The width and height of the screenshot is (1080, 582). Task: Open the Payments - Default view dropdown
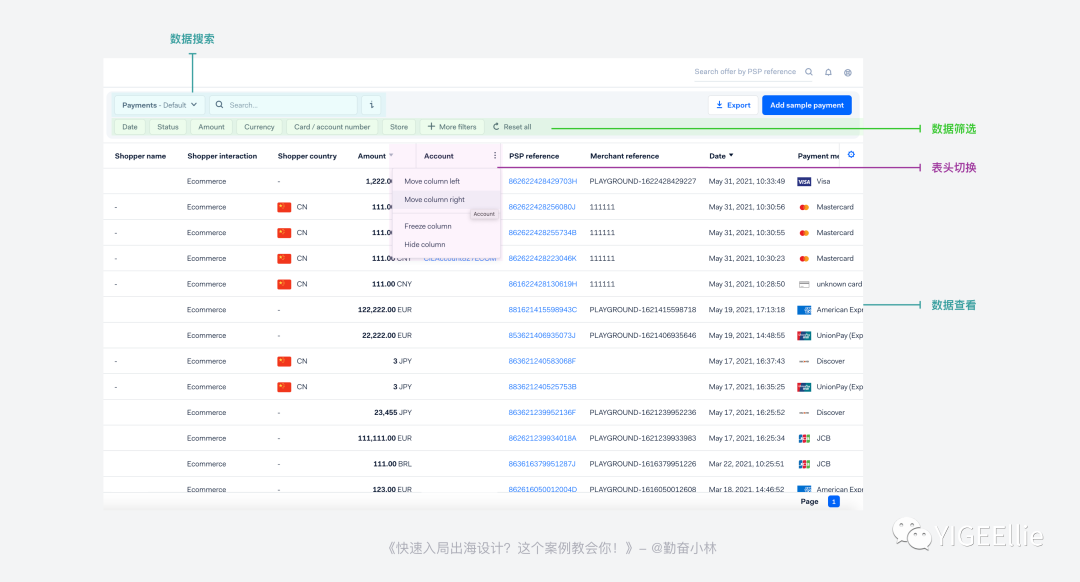click(159, 105)
